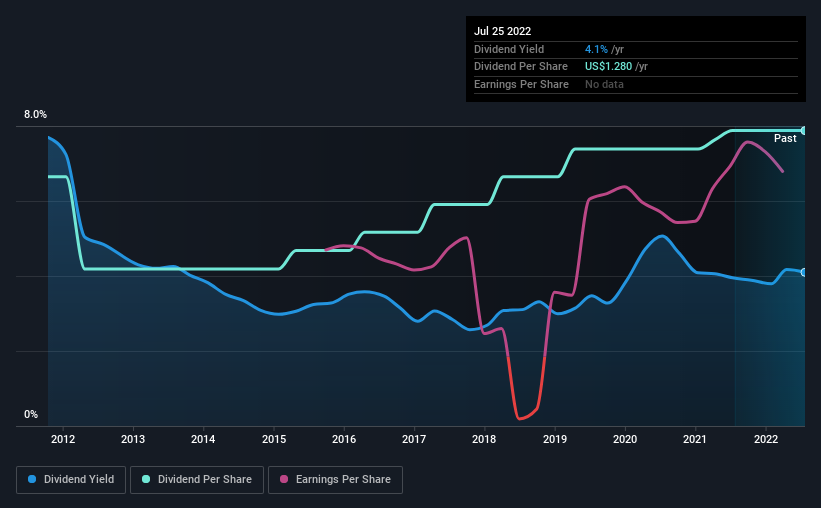Click the 2012 x-axis label
Image resolution: width=821 pixels, height=508 pixels.
[x=63, y=439]
